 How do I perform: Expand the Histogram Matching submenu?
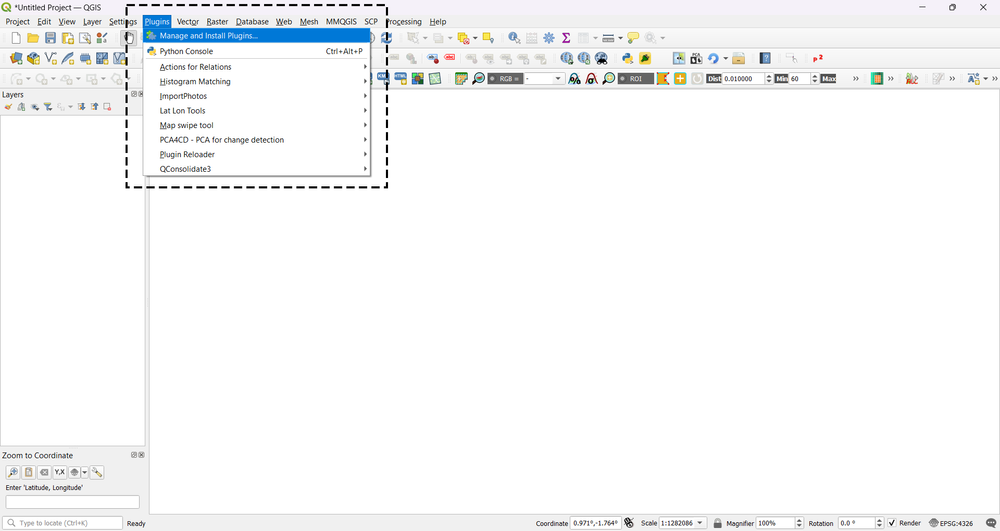(x=256, y=82)
